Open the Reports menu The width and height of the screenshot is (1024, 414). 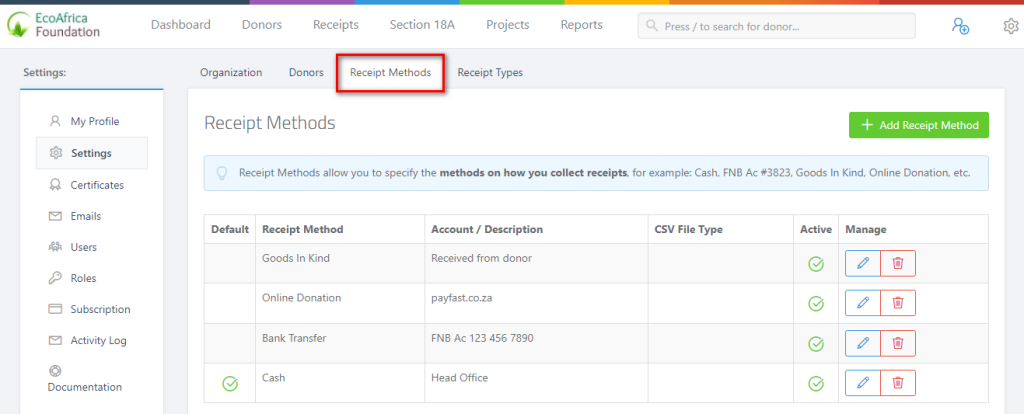point(581,25)
